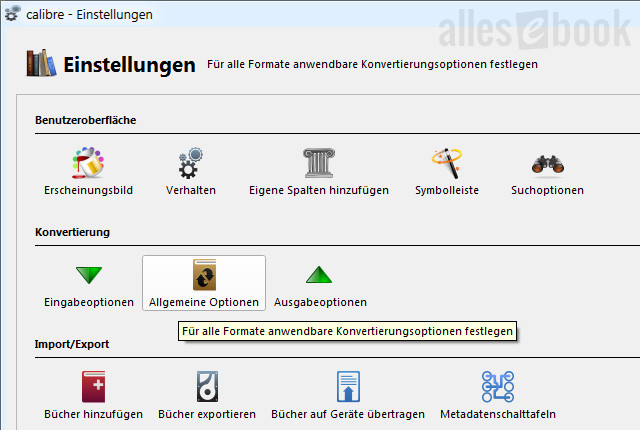Screen dimensions: 640x430
Task: Open Ausgabeoptionen green up arrow
Action: 319,275
